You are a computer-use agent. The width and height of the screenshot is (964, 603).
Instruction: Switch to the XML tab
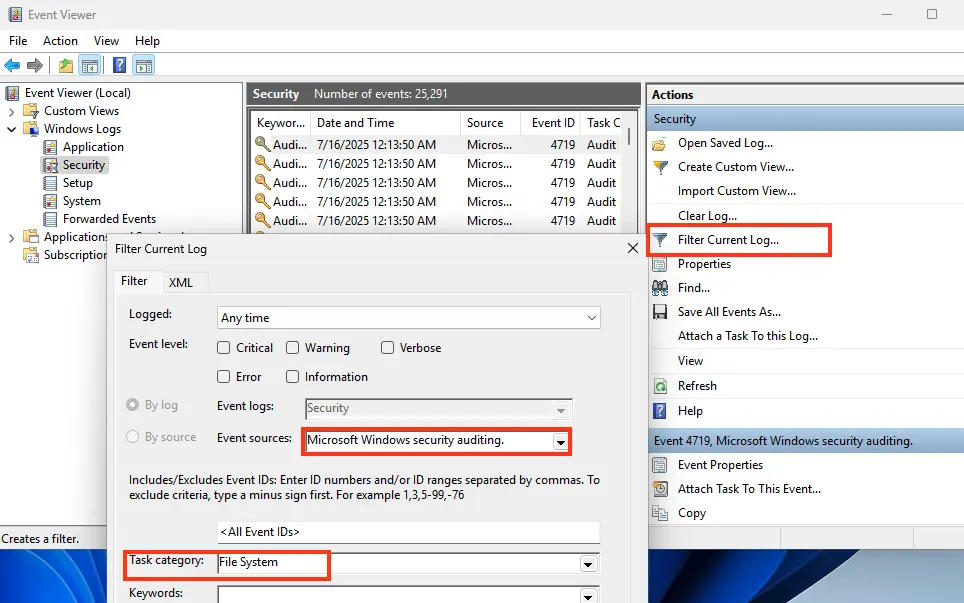[181, 282]
